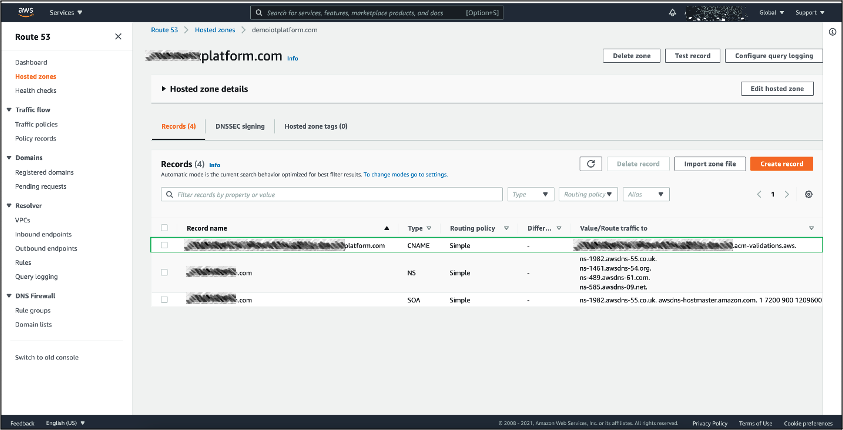Sort by Record name ascending arrow

pos(387,228)
